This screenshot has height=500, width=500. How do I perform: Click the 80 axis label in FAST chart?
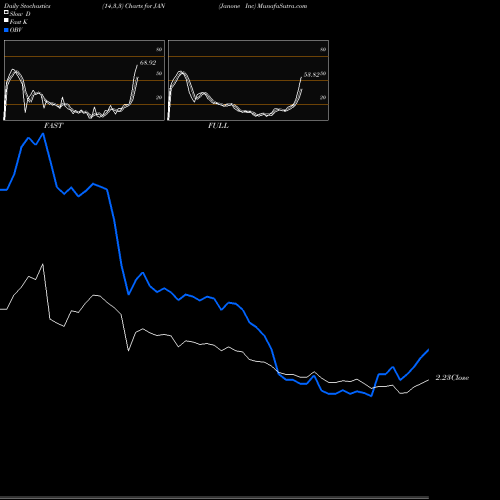coord(159,49)
